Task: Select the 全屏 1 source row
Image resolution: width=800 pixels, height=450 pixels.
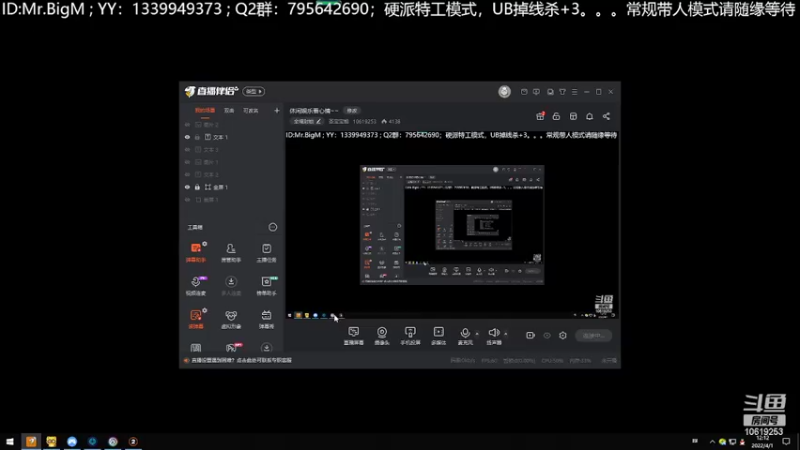Action: [232, 187]
